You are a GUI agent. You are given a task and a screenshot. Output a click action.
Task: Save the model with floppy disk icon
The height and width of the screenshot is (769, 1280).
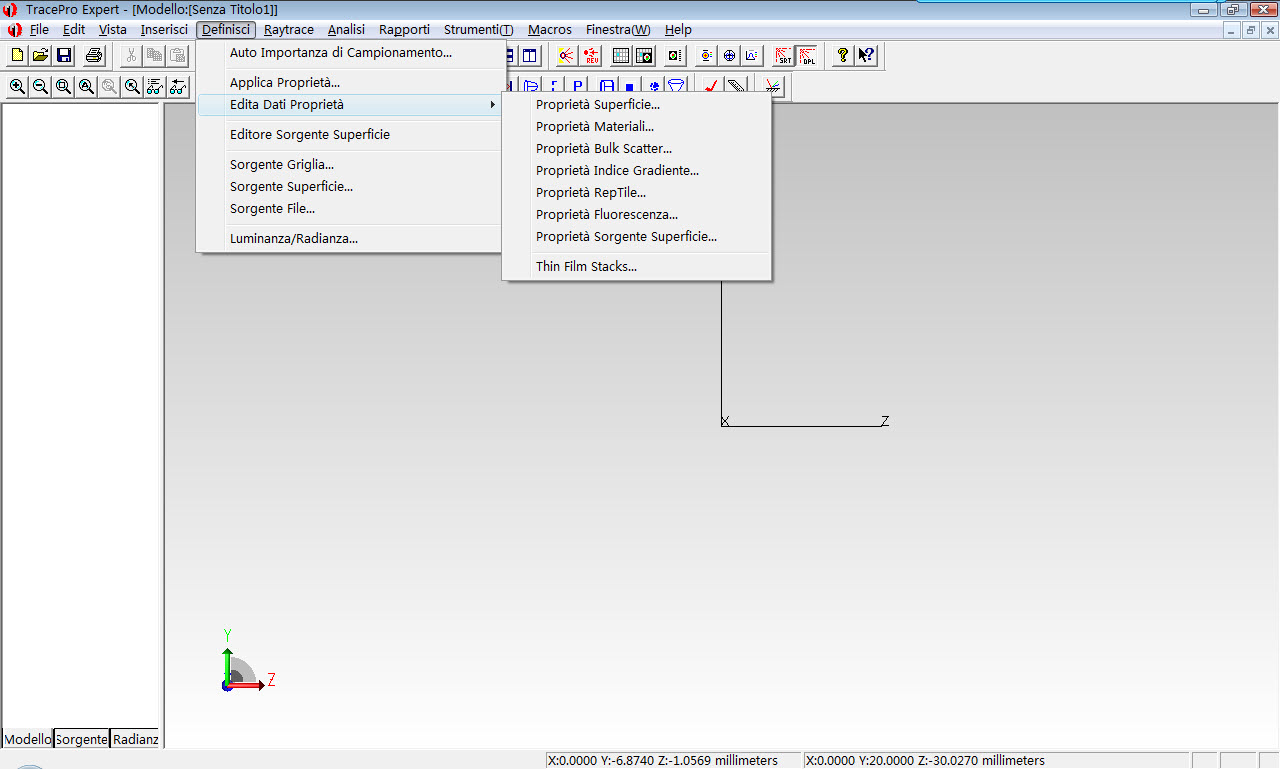click(64, 55)
